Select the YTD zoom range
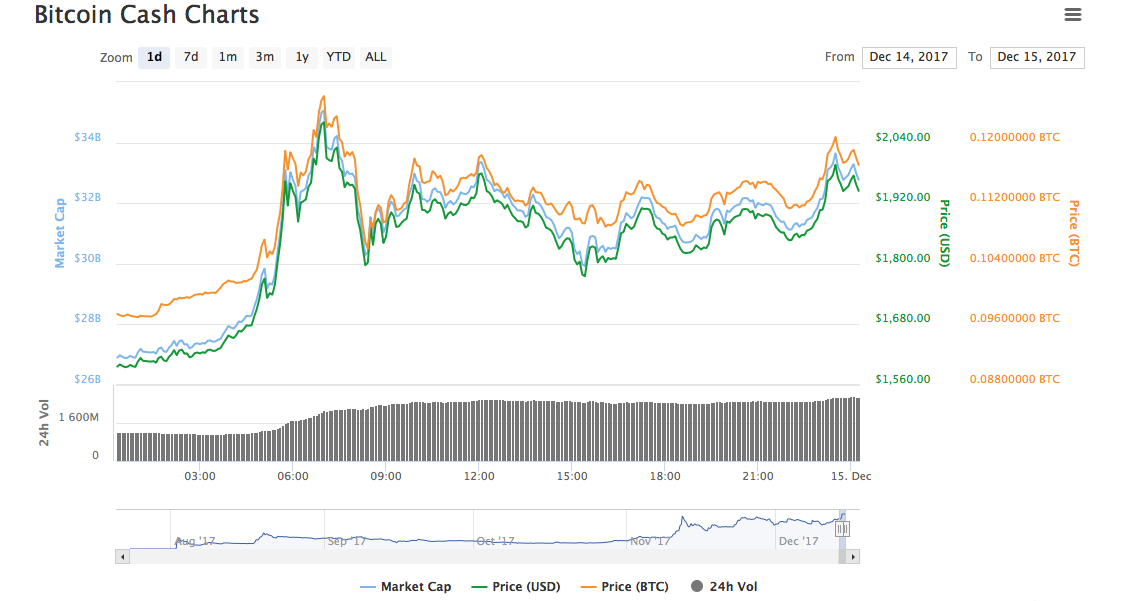 pos(338,57)
